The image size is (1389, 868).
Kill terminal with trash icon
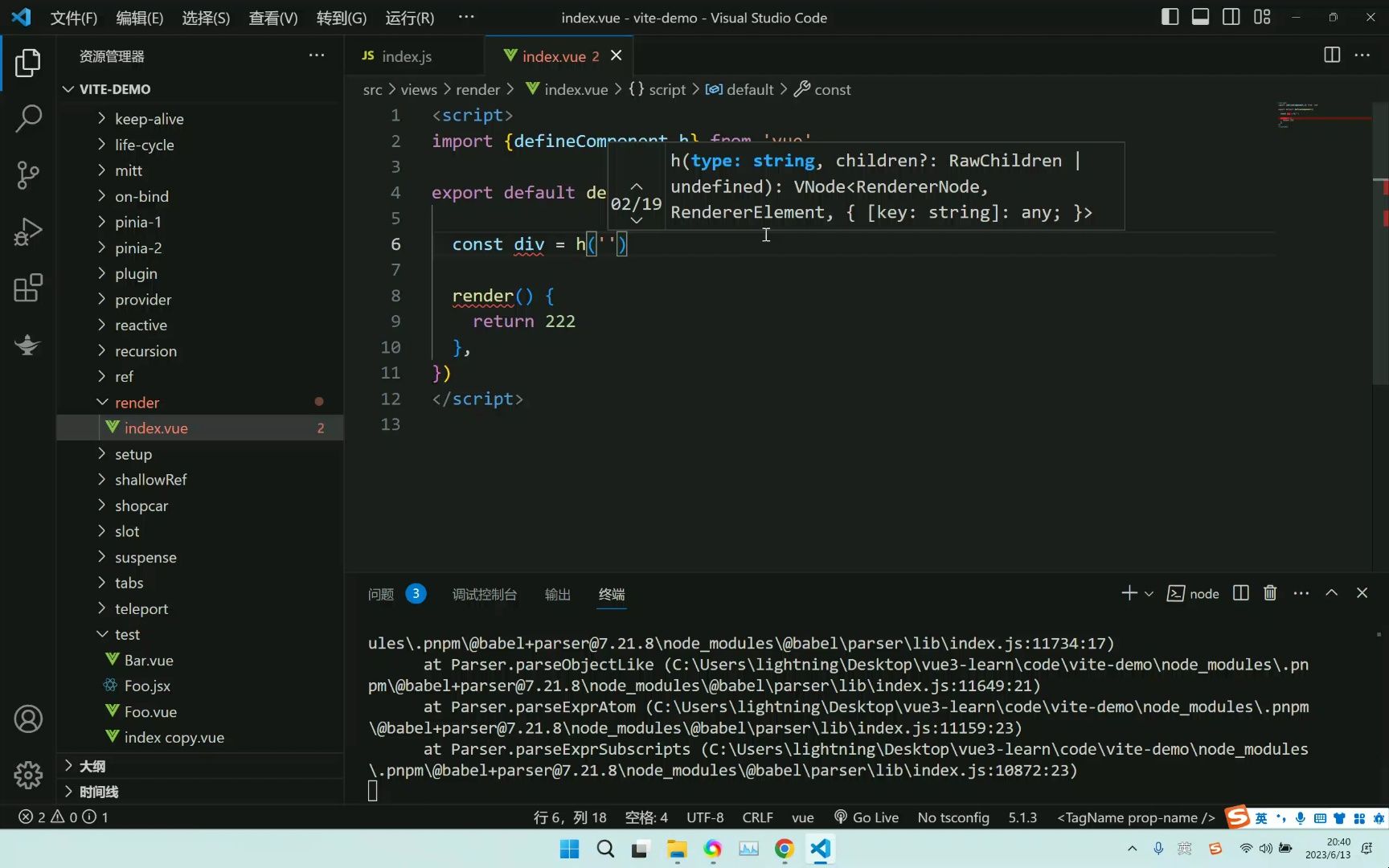click(1270, 593)
